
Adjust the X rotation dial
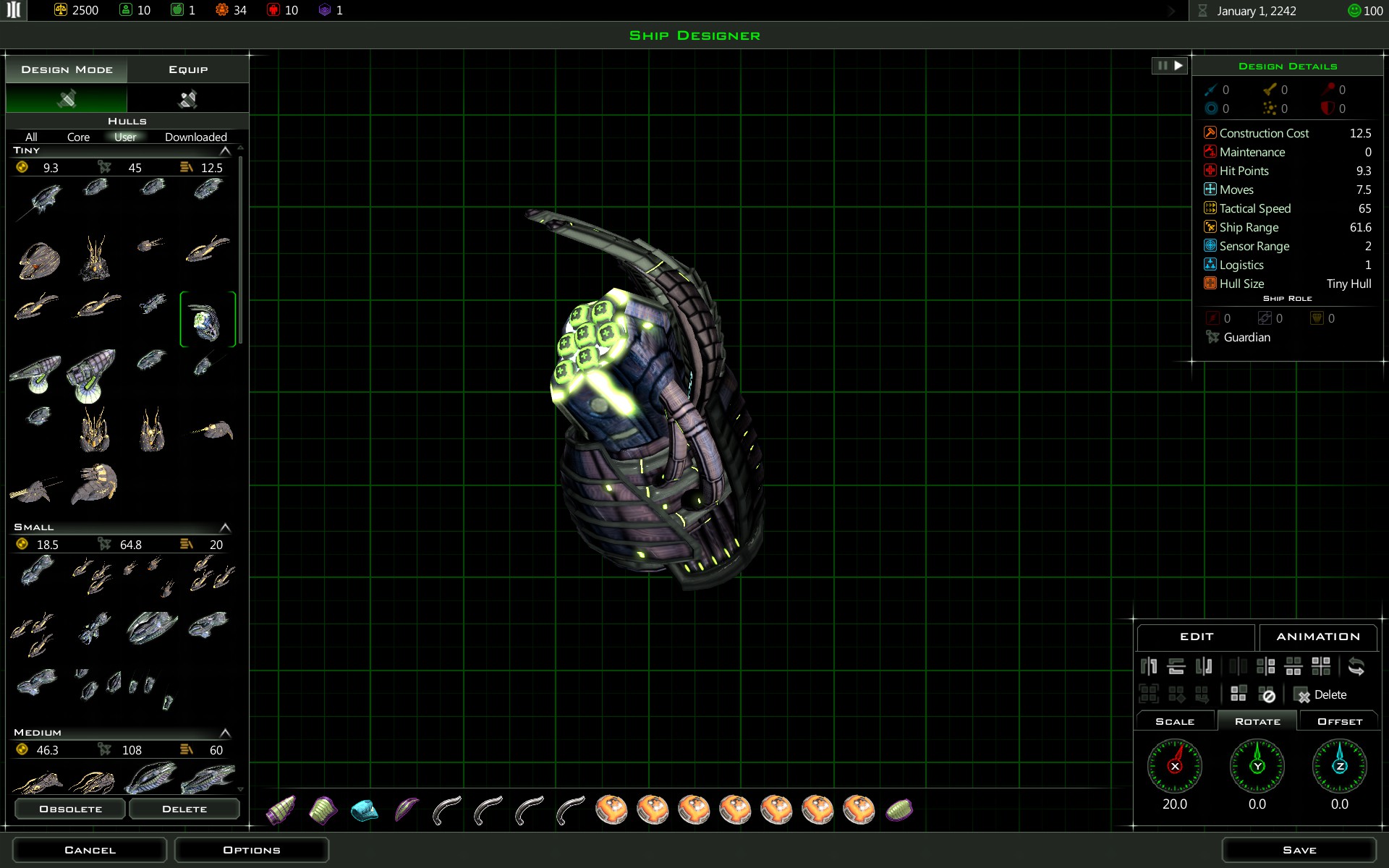point(1175,766)
